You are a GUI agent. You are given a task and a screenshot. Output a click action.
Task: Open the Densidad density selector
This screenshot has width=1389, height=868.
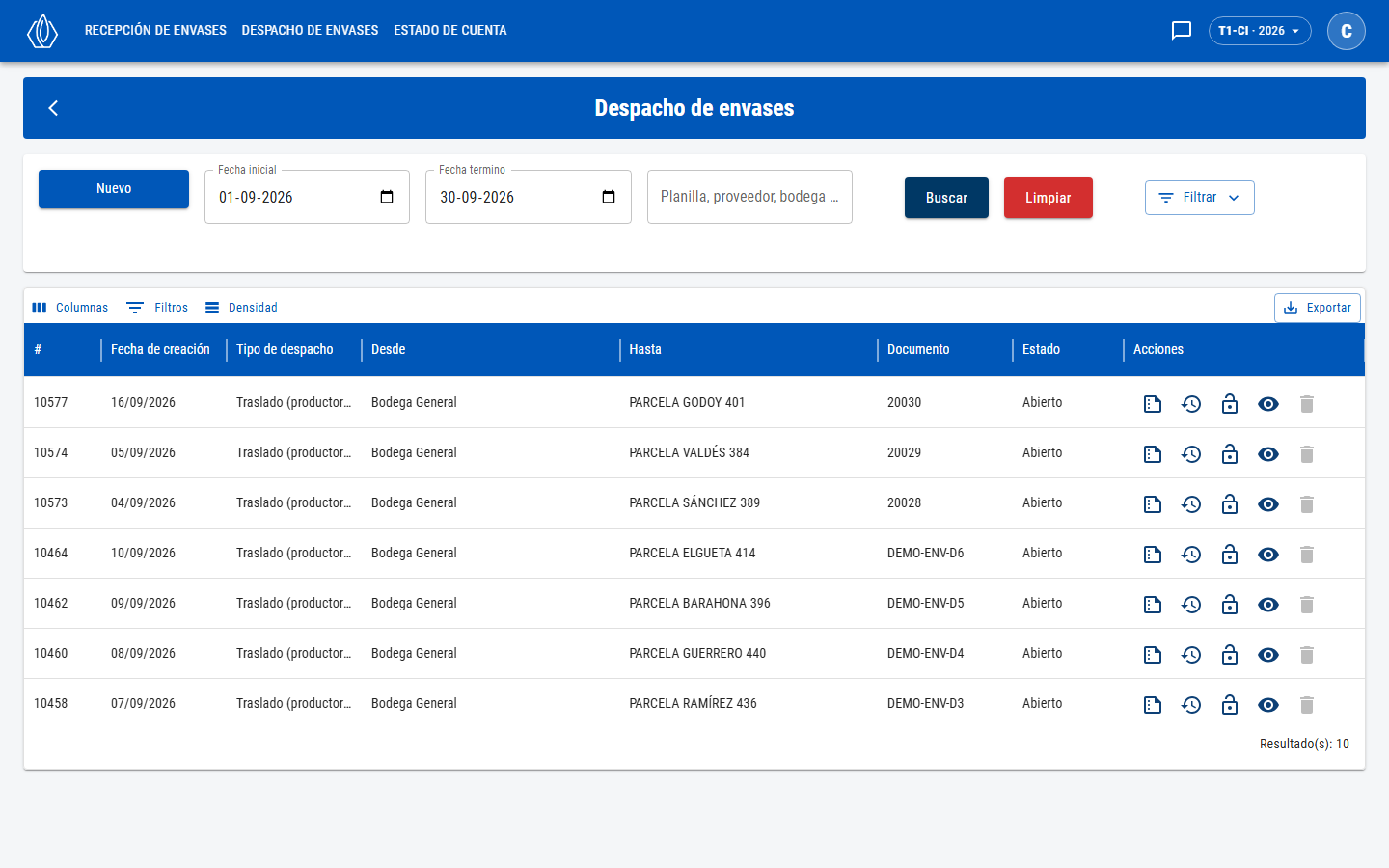241,308
